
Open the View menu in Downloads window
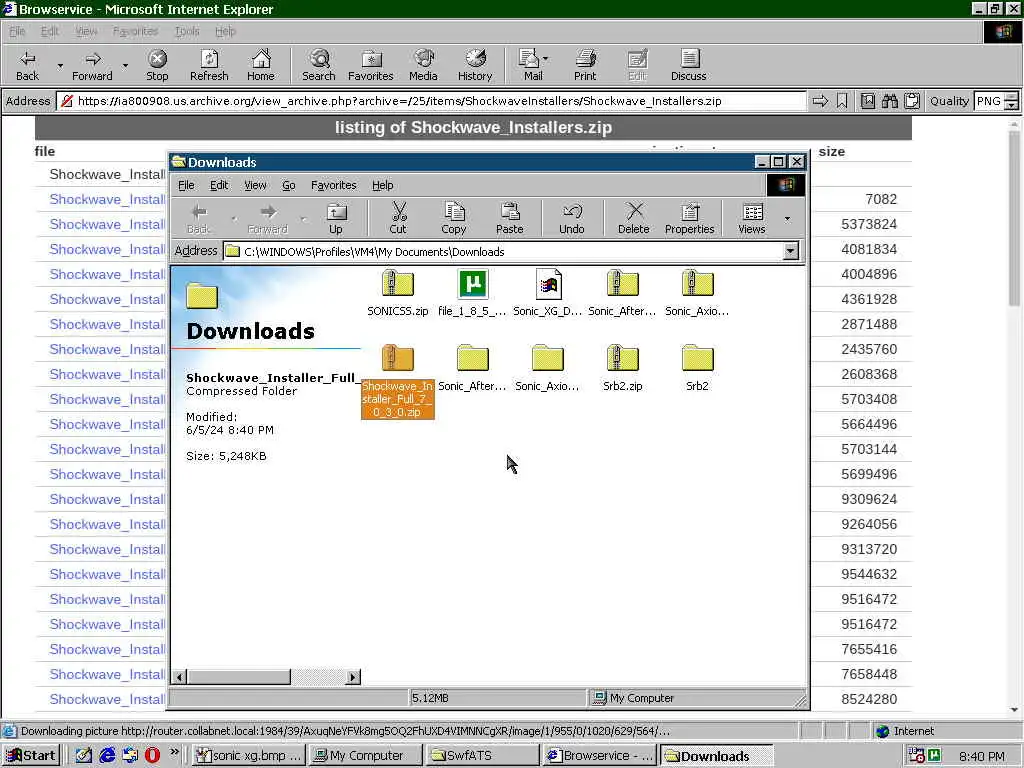click(x=255, y=185)
